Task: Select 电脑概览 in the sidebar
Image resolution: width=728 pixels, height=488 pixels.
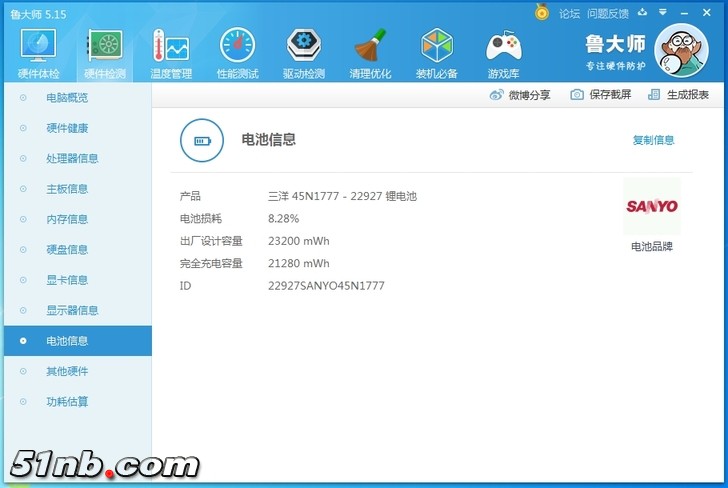Action: (67, 98)
